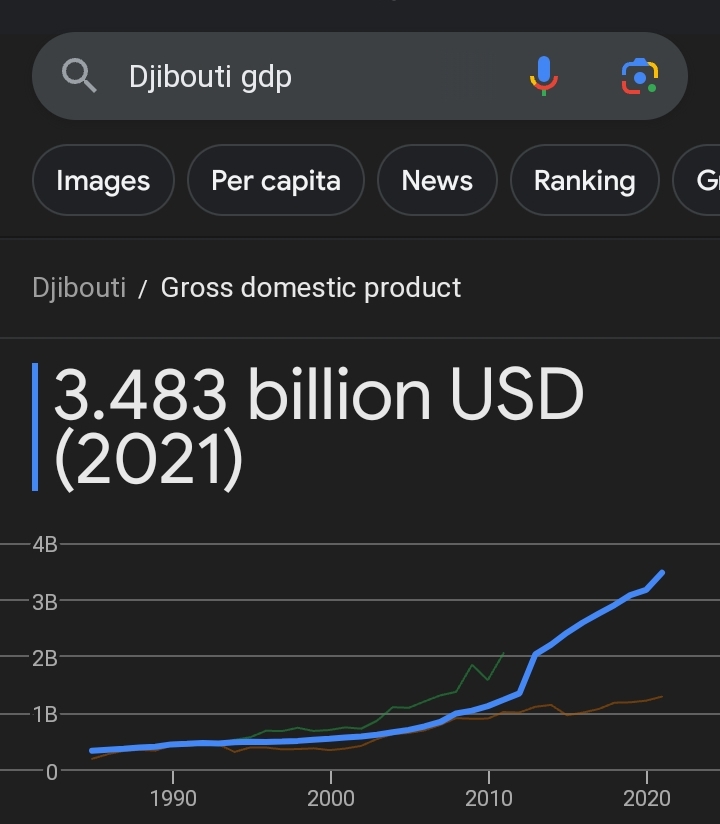Viewport: 720px width, 824px height.
Task: Tap the magnifying glass search icon
Action: coord(79,76)
